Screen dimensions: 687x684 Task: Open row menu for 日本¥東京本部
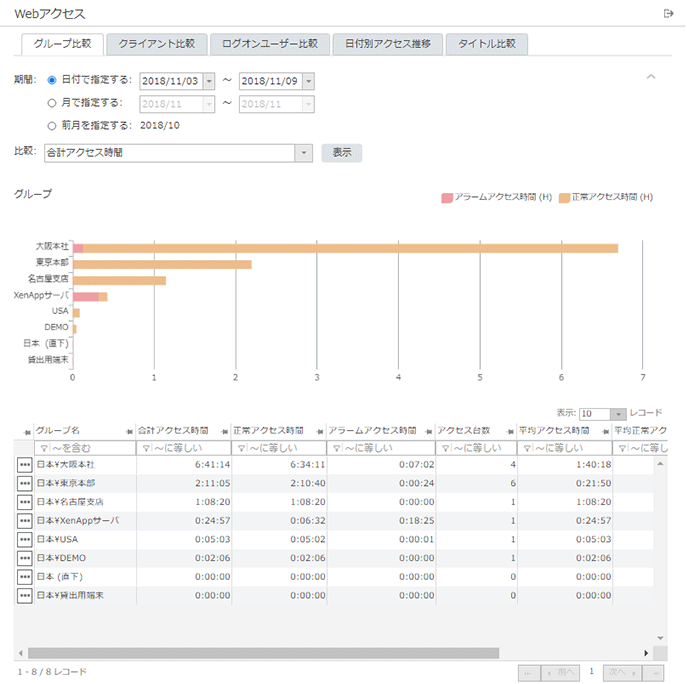tap(24, 483)
